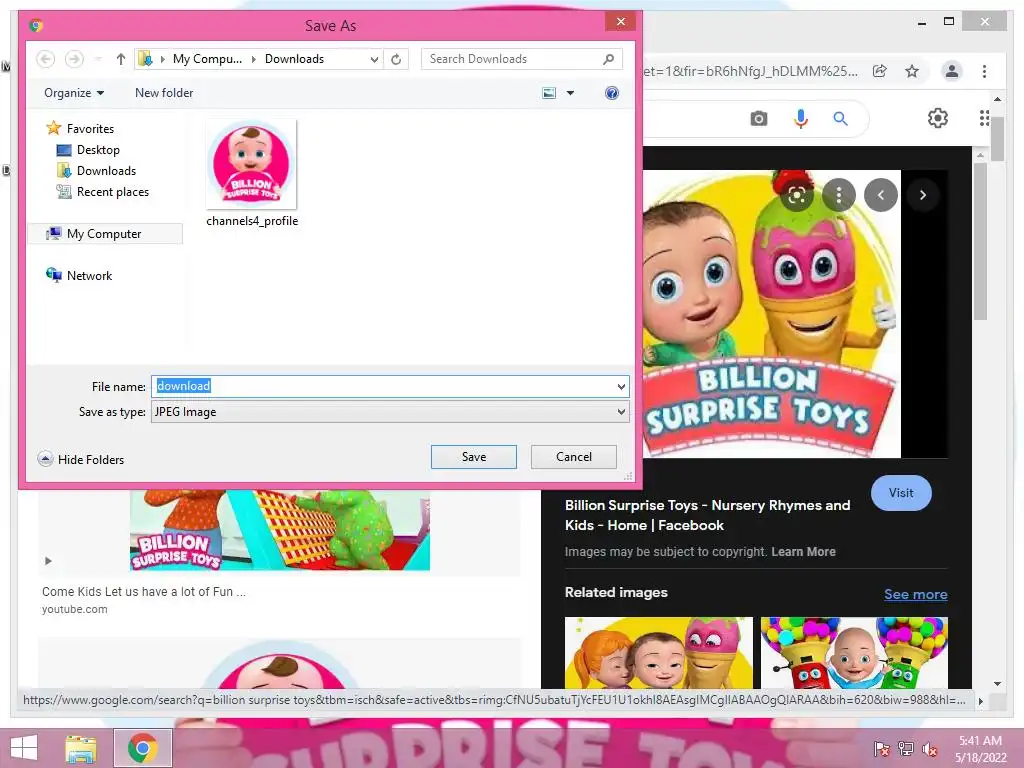
Task: Click the muted volume tray icon
Action: pyautogui.click(x=930, y=749)
